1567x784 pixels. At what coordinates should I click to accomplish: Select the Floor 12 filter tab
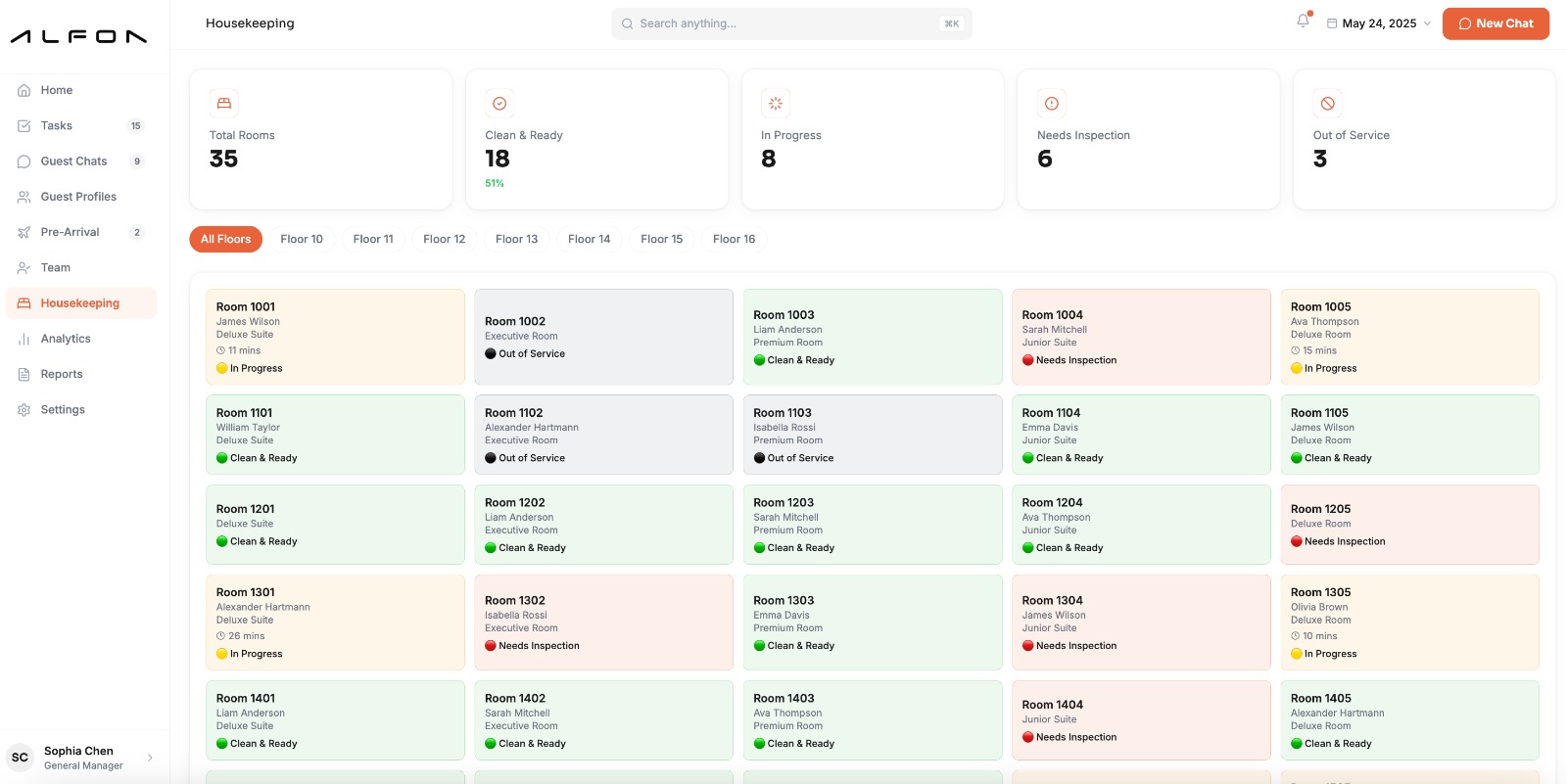tap(445, 239)
